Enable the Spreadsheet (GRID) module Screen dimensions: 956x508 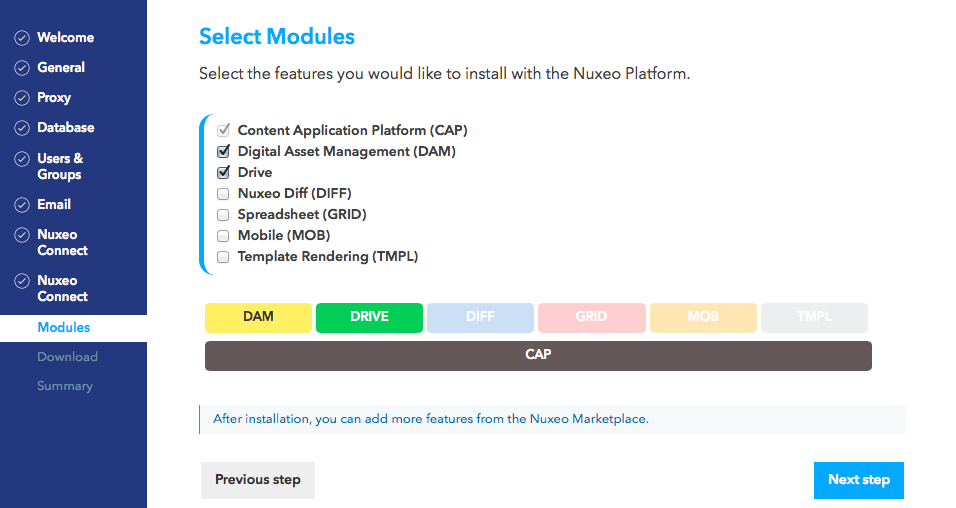223,215
